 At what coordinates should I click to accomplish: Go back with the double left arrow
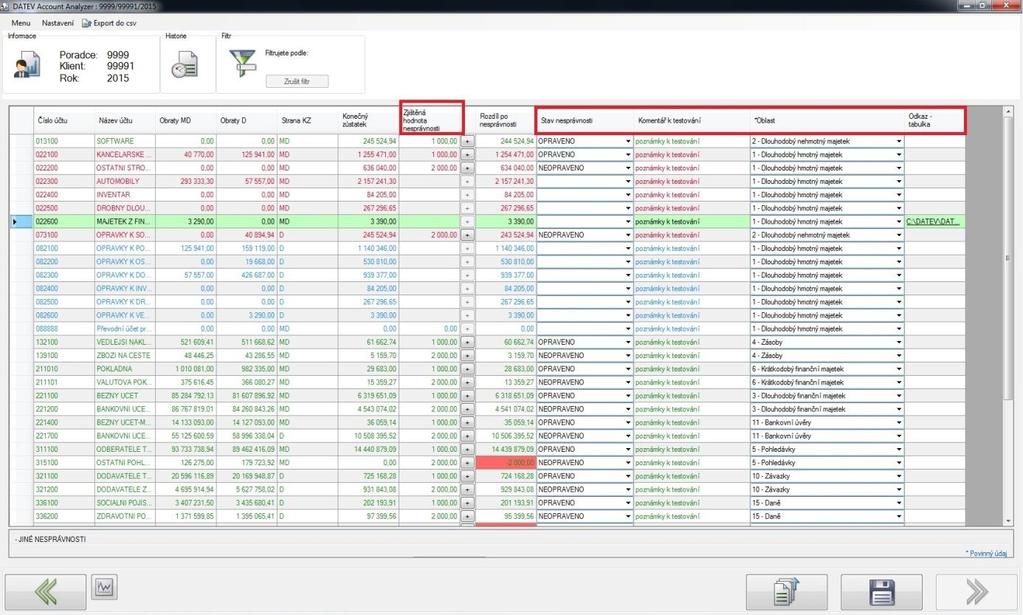tap(46, 592)
